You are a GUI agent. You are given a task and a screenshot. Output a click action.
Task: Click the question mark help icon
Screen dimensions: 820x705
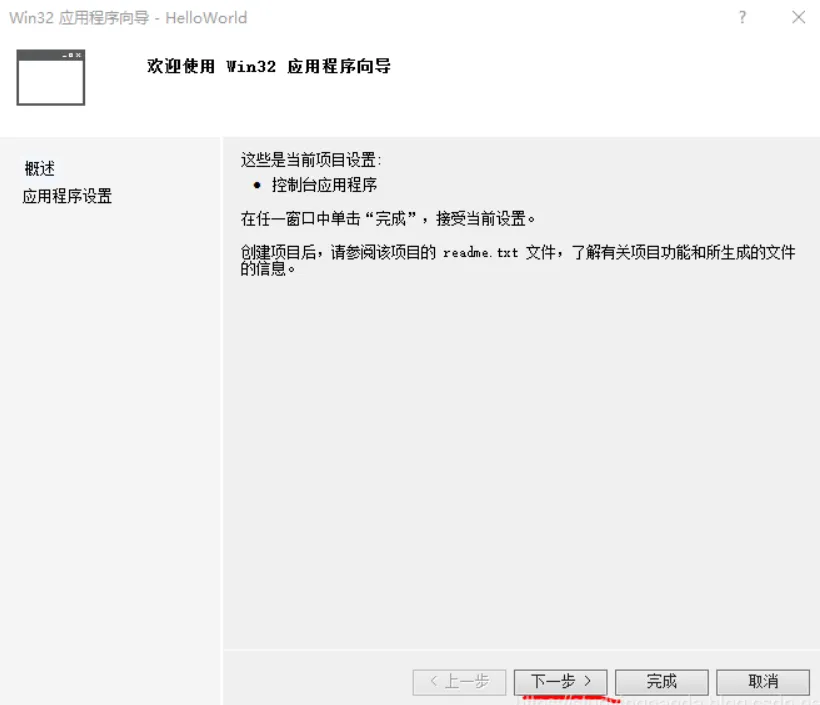click(743, 17)
